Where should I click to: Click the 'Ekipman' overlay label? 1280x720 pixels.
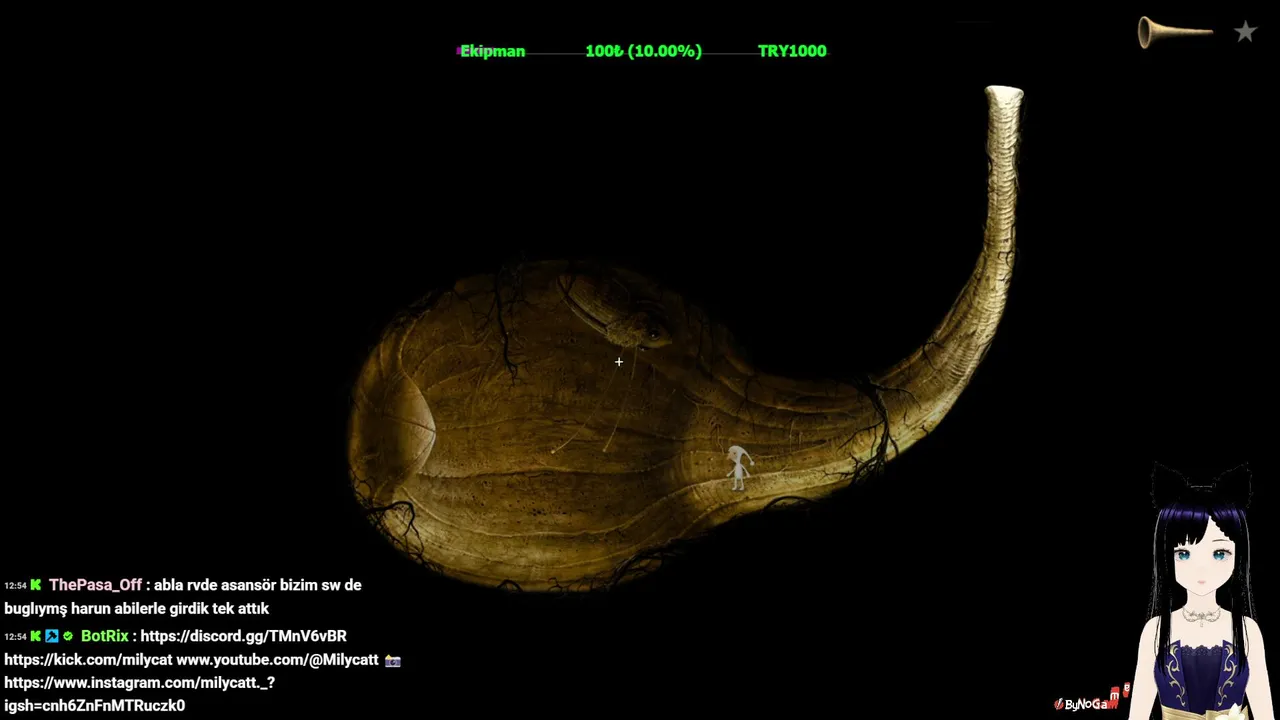pos(492,51)
